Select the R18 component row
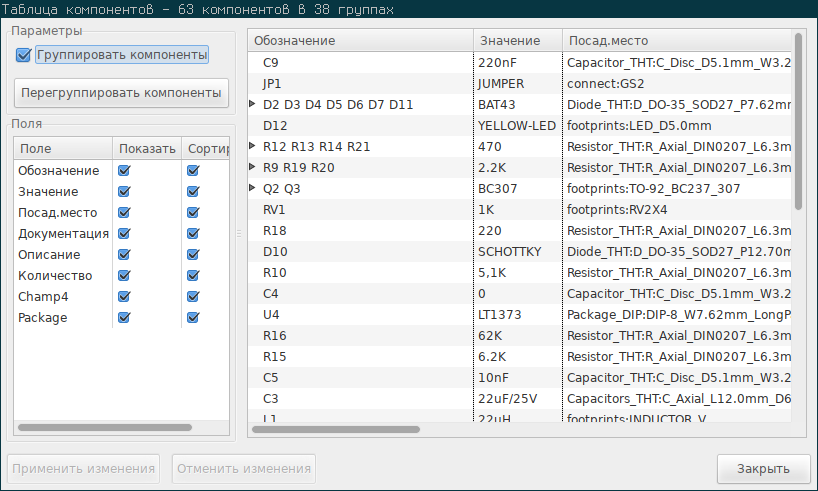This screenshot has height=491, width=818. pyautogui.click(x=520, y=231)
